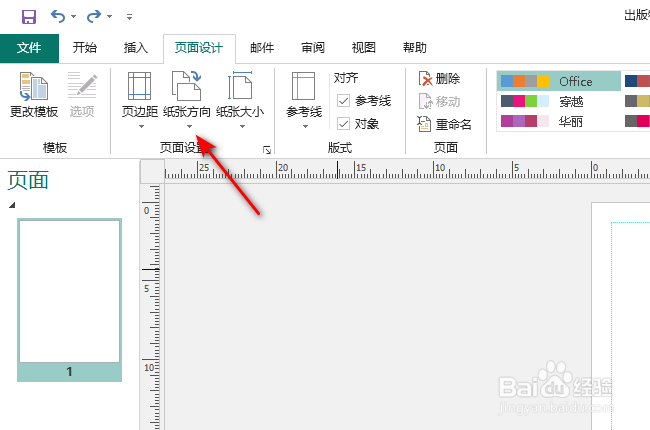Viewport: 650px width, 430px height.
Task: Click the 重命名 page button
Action: point(445,124)
